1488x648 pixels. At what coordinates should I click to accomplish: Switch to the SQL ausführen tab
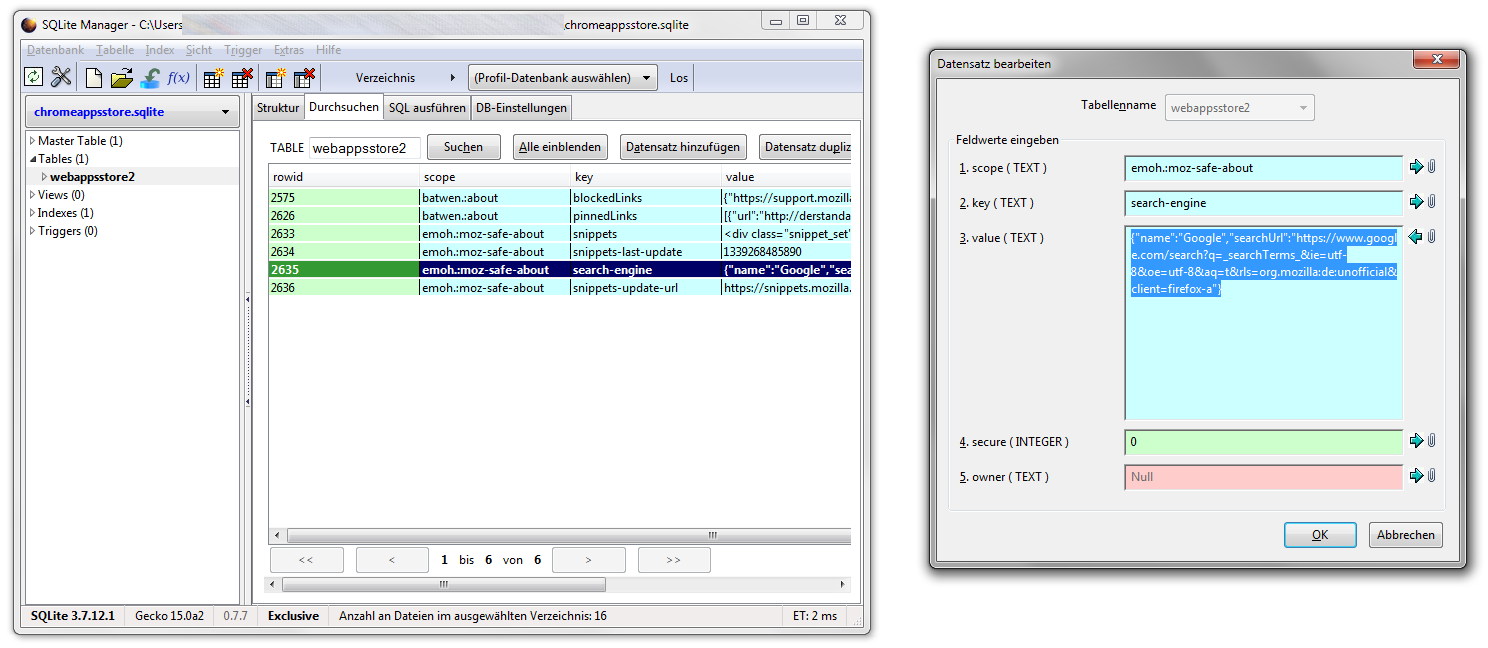point(427,108)
